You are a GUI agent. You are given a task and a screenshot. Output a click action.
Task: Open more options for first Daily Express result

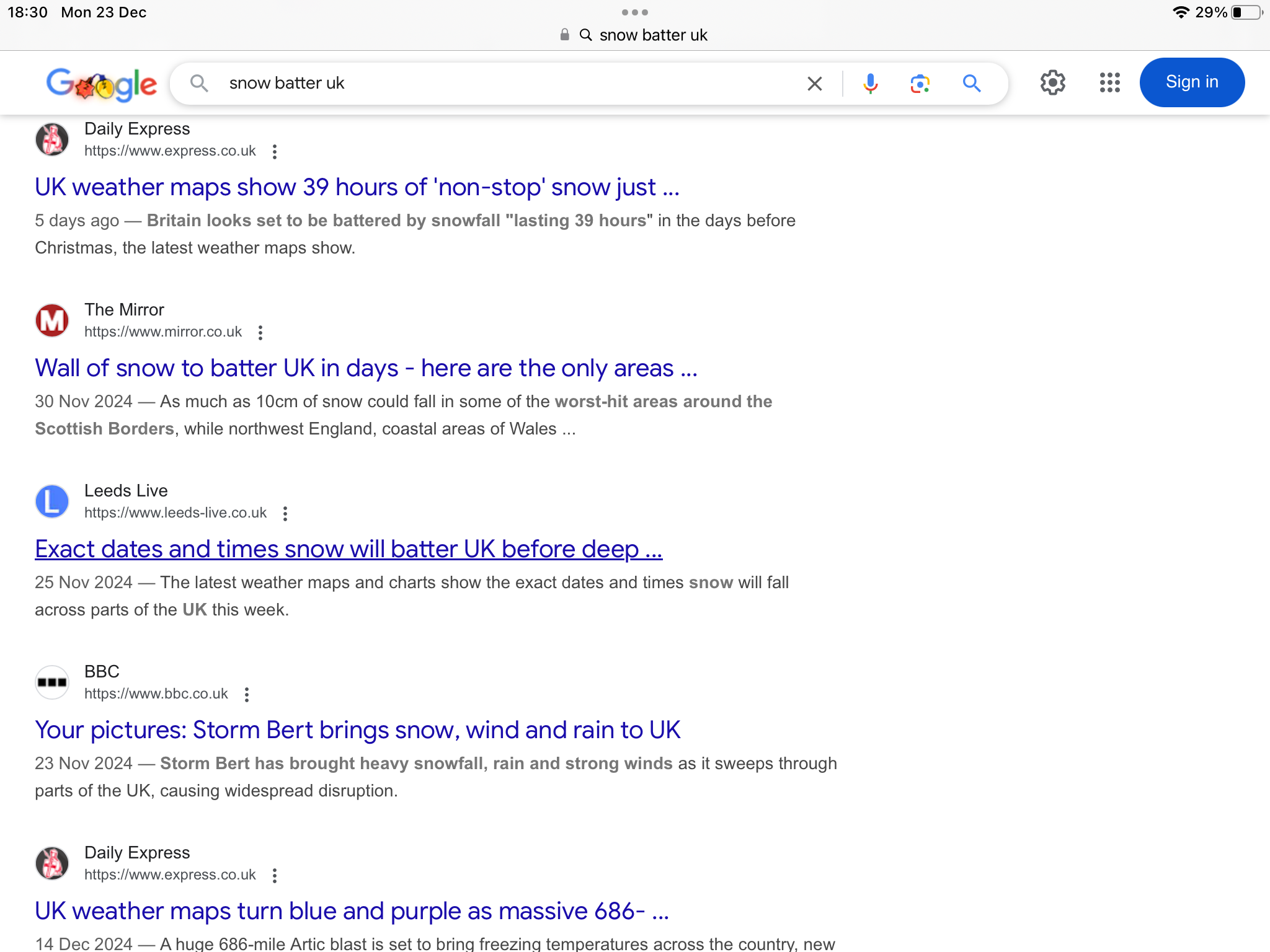pyautogui.click(x=274, y=151)
